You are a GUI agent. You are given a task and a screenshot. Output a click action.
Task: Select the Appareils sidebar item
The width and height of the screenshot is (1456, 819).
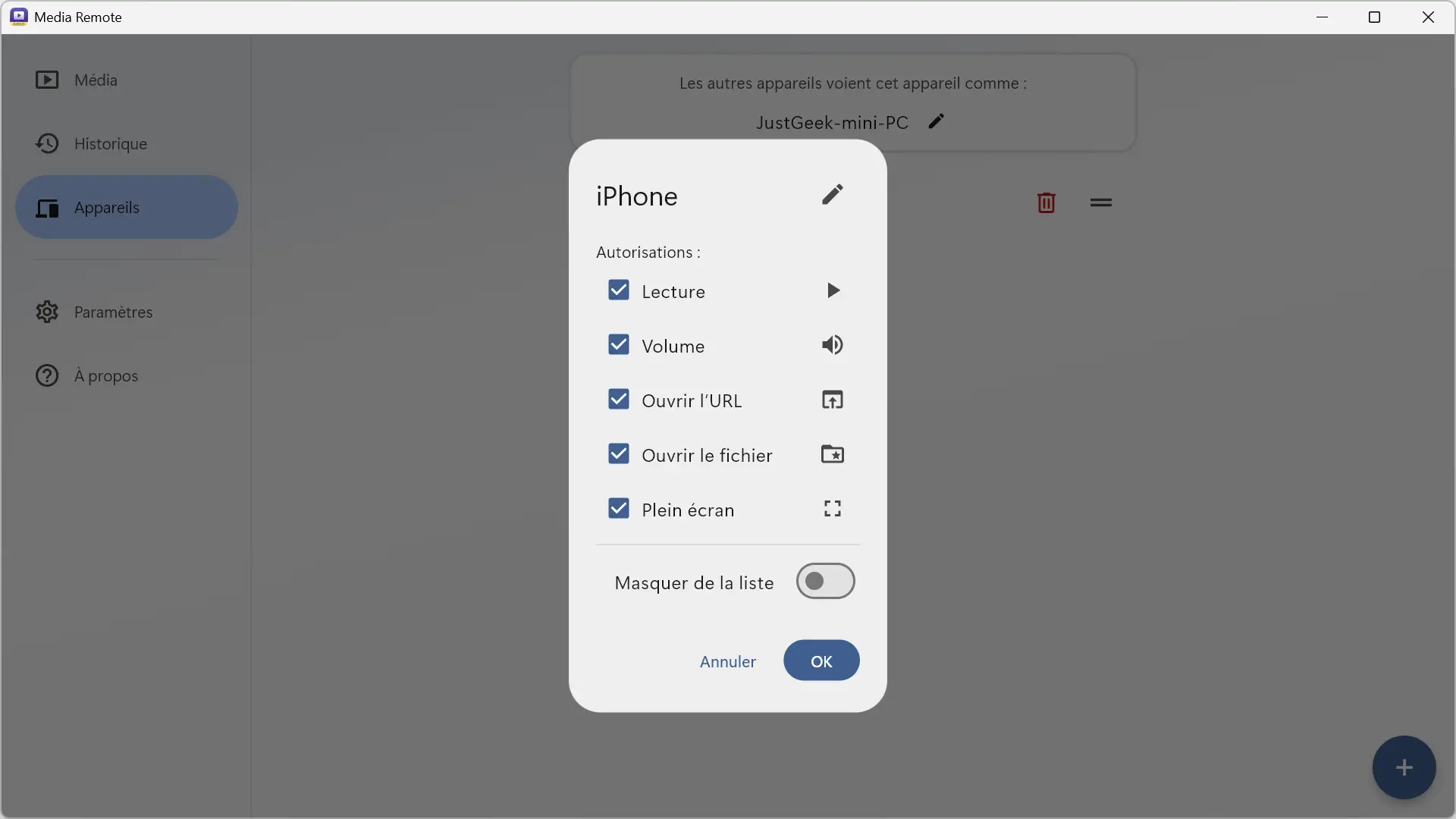pos(126,207)
